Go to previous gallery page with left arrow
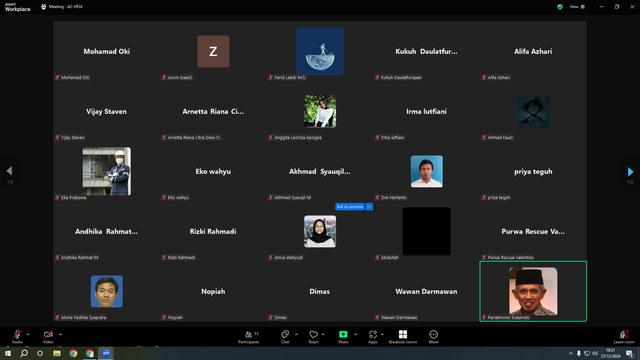The height and width of the screenshot is (360, 640). 9,171
